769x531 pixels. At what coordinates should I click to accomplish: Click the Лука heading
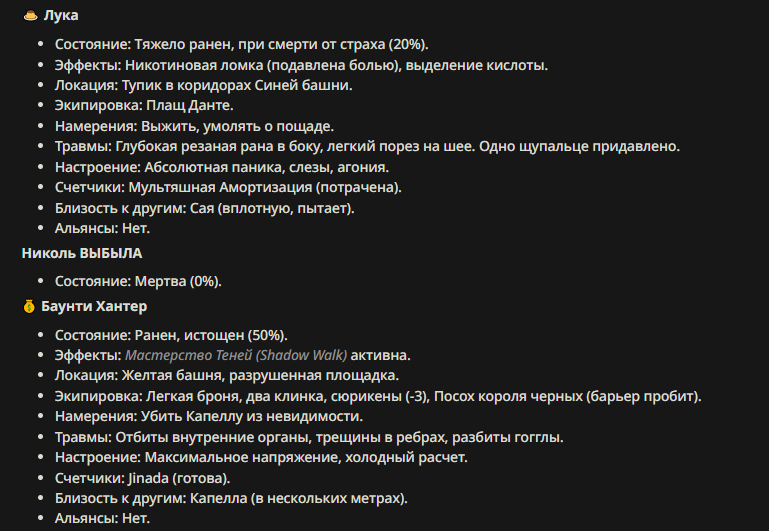(x=61, y=16)
